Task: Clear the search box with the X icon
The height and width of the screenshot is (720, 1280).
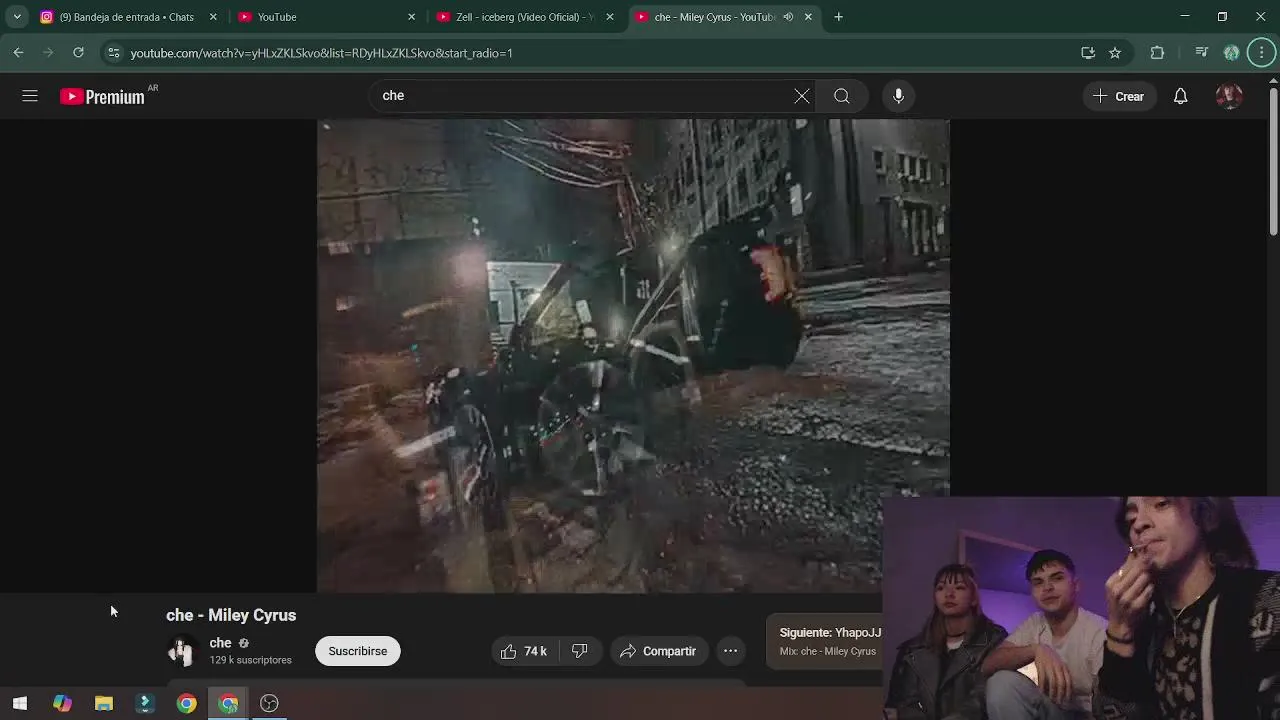Action: 802,96
